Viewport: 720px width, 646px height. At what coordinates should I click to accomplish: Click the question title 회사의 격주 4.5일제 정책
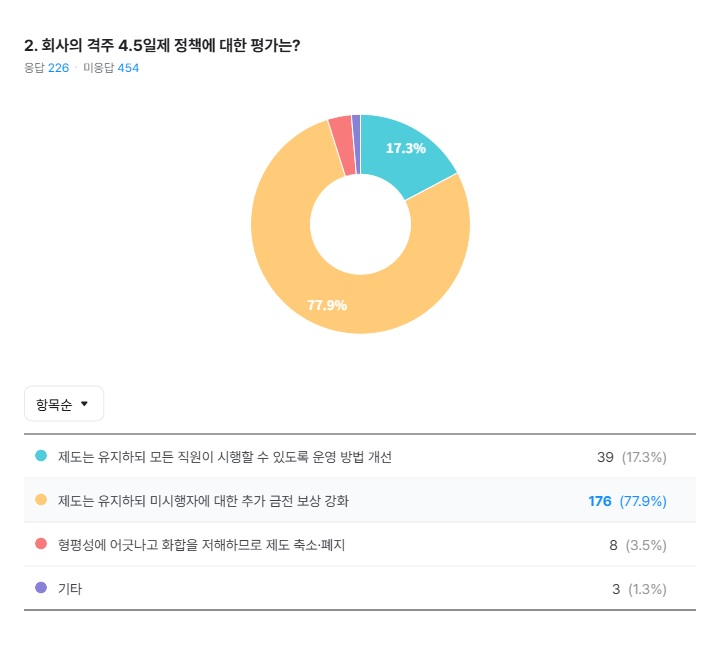point(162,45)
